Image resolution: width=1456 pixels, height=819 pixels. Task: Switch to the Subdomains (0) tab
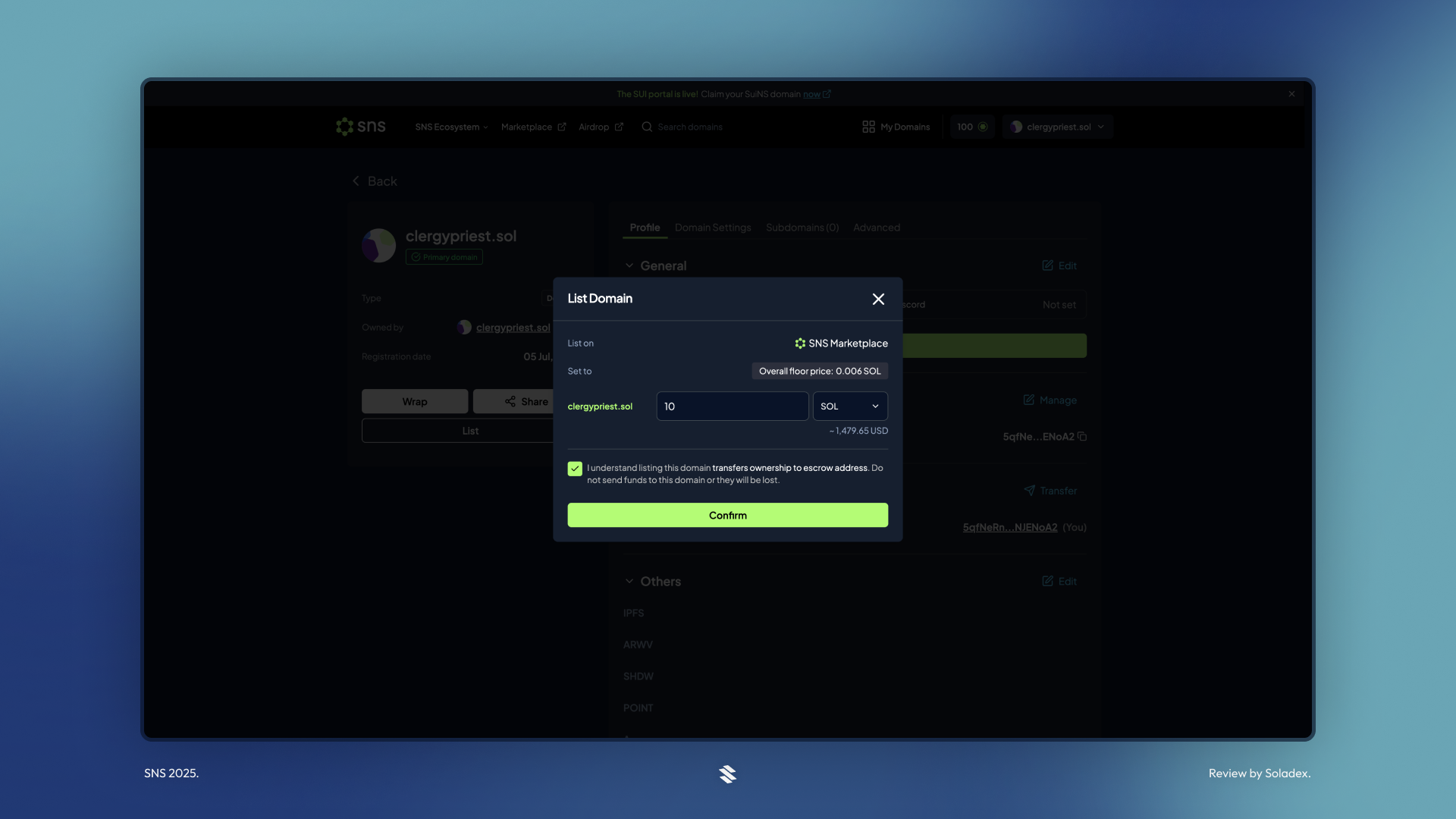pyautogui.click(x=802, y=227)
